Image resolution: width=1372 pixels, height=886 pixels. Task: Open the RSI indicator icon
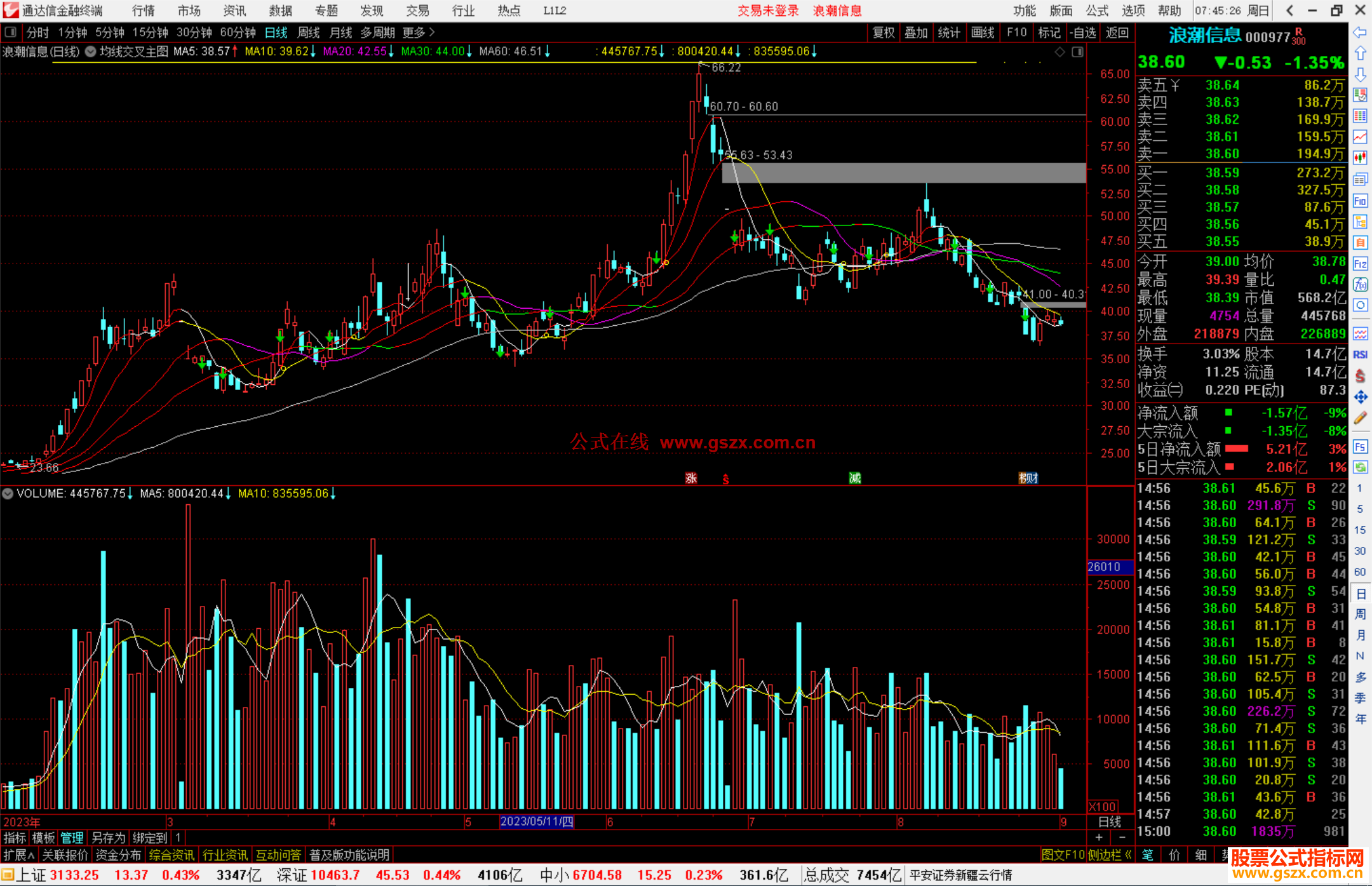coord(1360,354)
